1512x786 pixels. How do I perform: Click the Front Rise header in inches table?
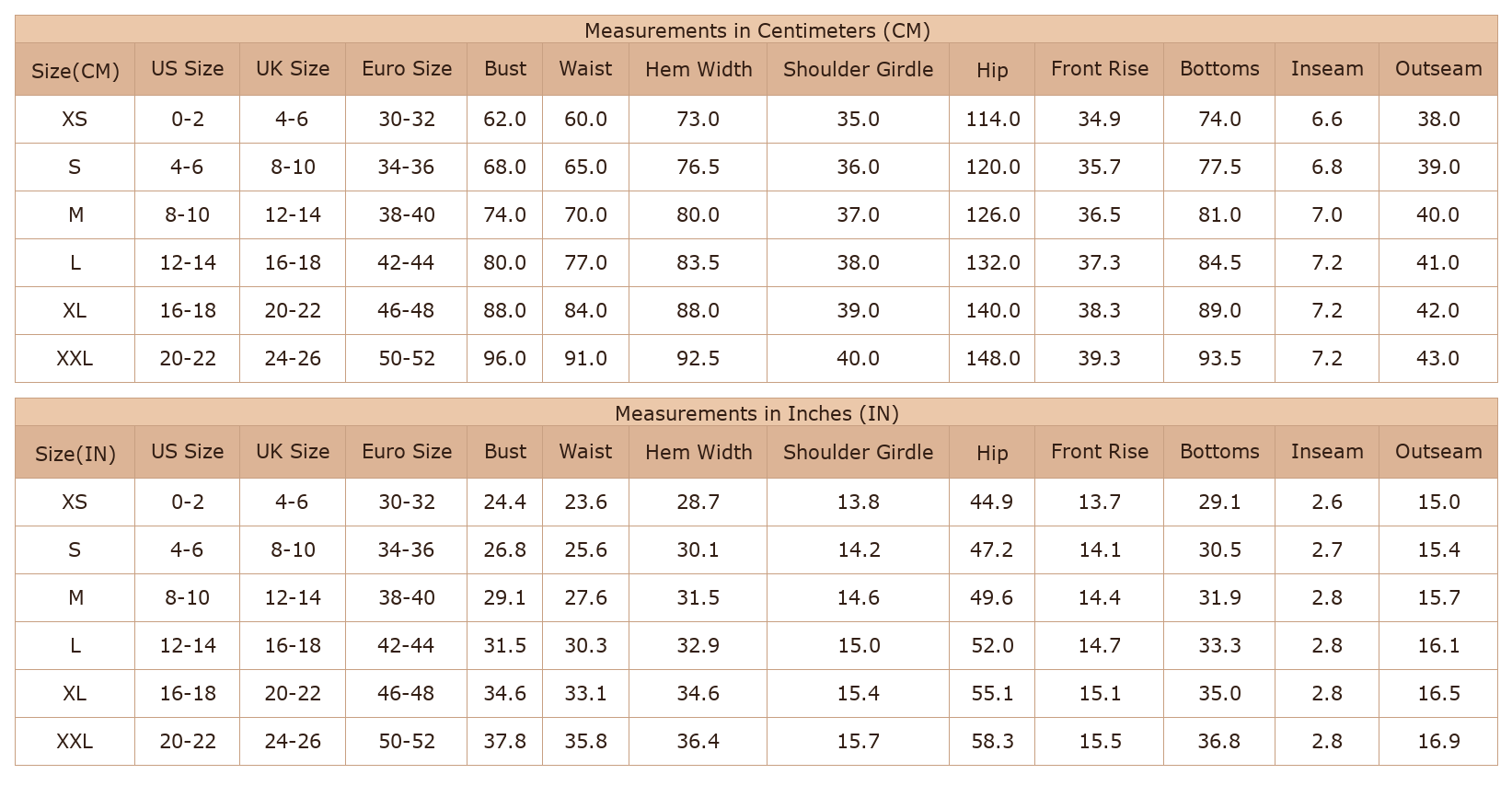click(1100, 452)
